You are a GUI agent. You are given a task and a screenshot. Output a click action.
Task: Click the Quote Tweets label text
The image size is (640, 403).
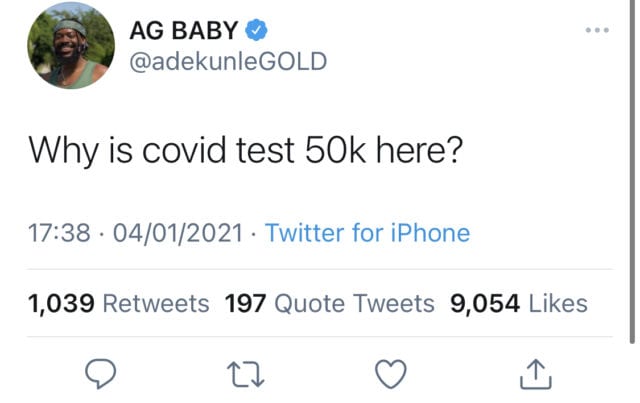(x=354, y=303)
